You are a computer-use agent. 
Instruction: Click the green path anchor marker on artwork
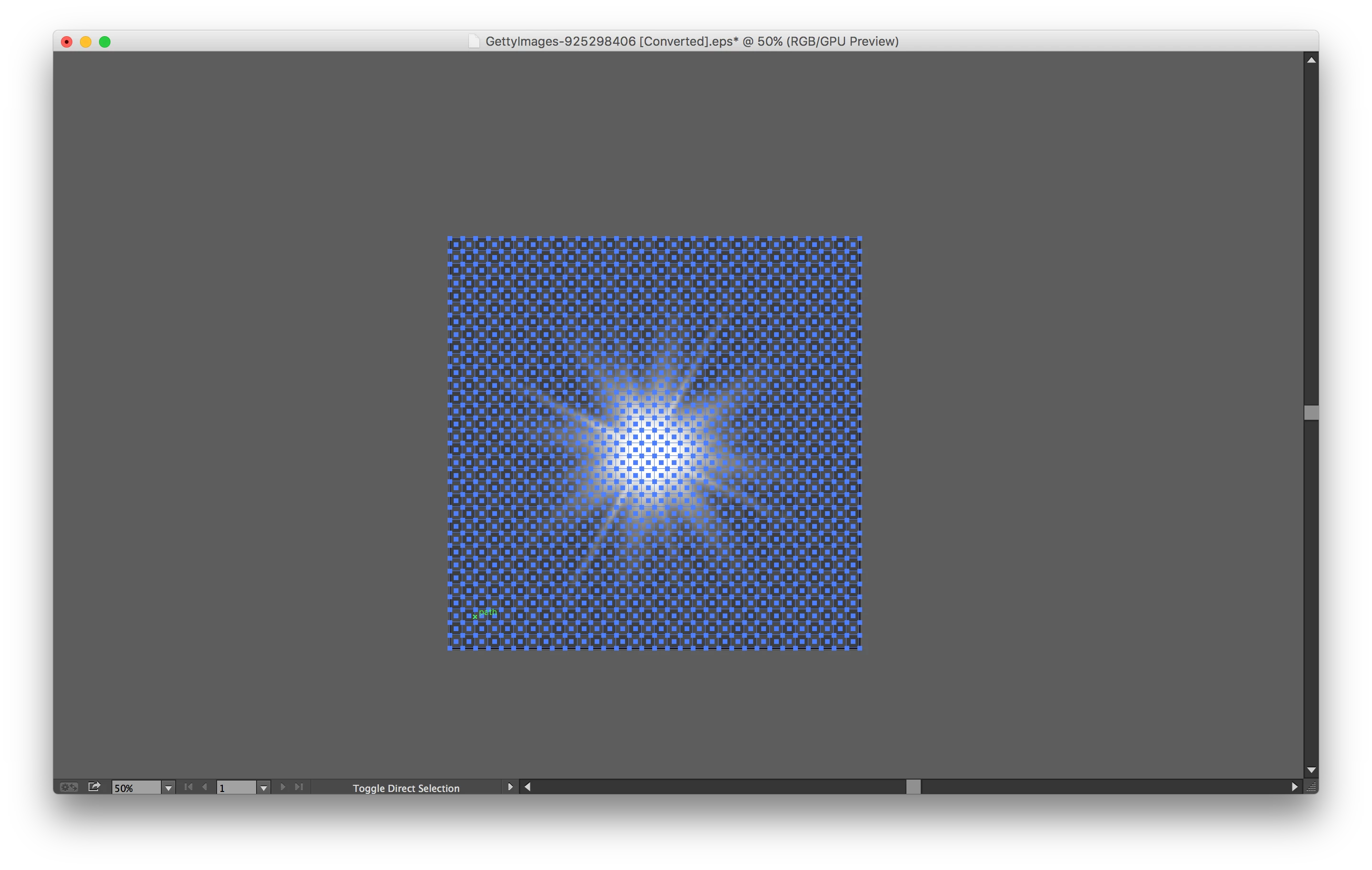[475, 616]
